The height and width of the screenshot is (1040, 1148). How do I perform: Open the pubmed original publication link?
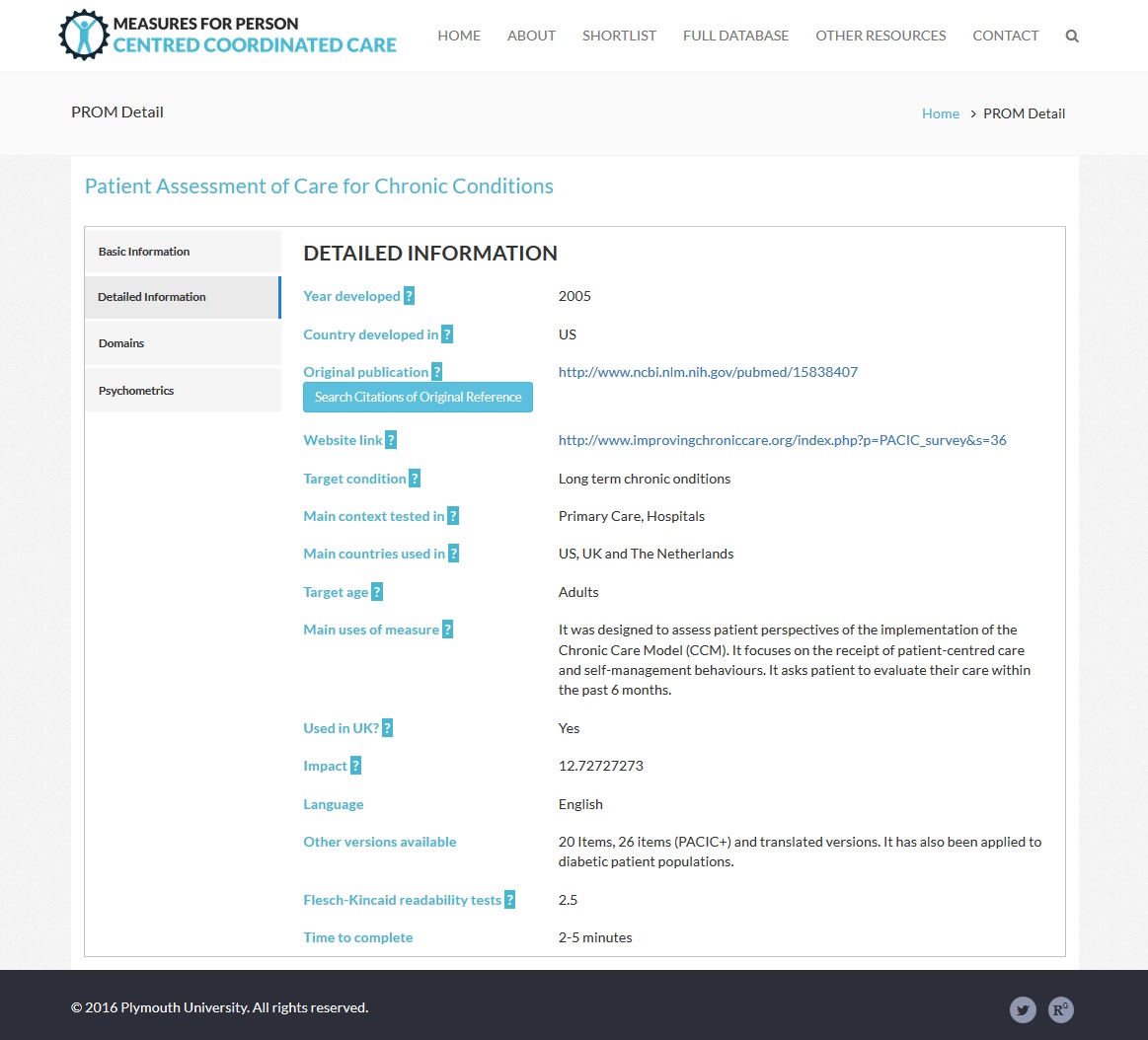pyautogui.click(x=708, y=372)
